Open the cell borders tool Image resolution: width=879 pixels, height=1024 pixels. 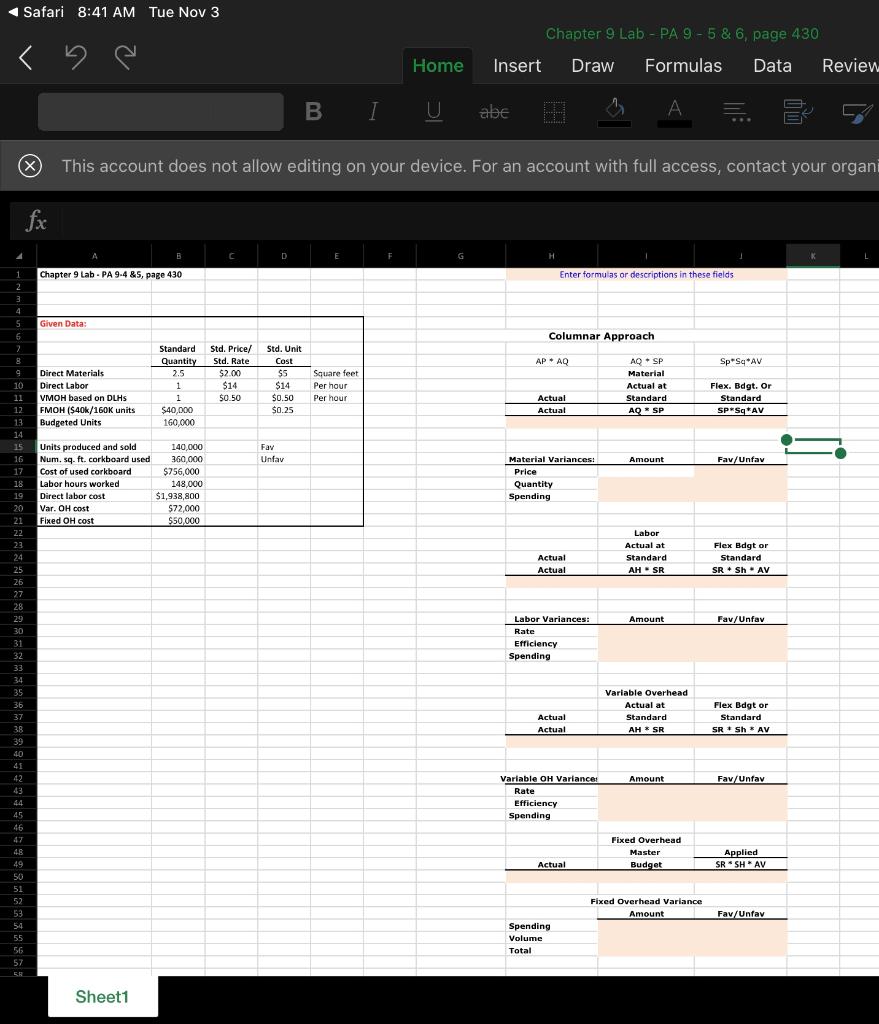pyautogui.click(x=554, y=112)
